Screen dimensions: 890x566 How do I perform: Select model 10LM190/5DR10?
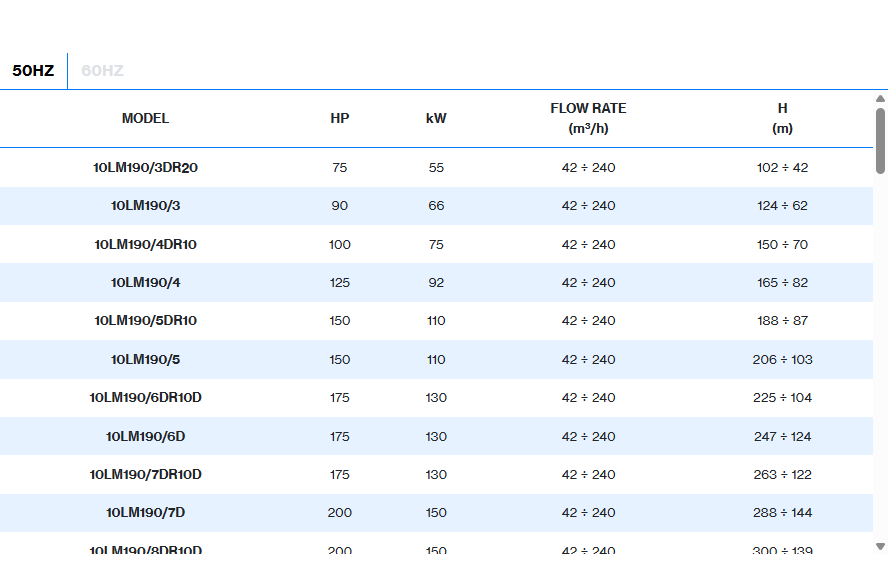(145, 321)
